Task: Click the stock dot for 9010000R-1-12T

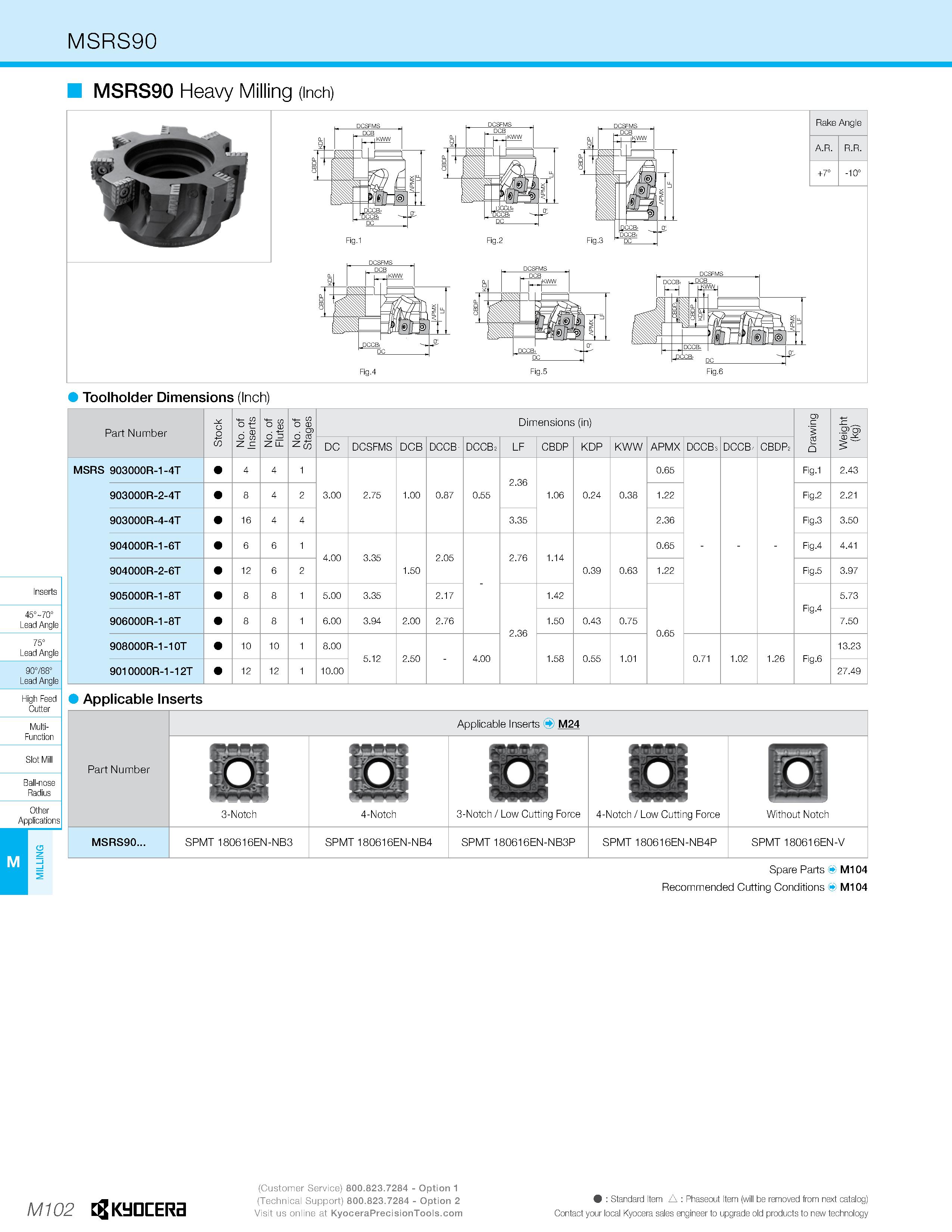Action: pyautogui.click(x=218, y=671)
